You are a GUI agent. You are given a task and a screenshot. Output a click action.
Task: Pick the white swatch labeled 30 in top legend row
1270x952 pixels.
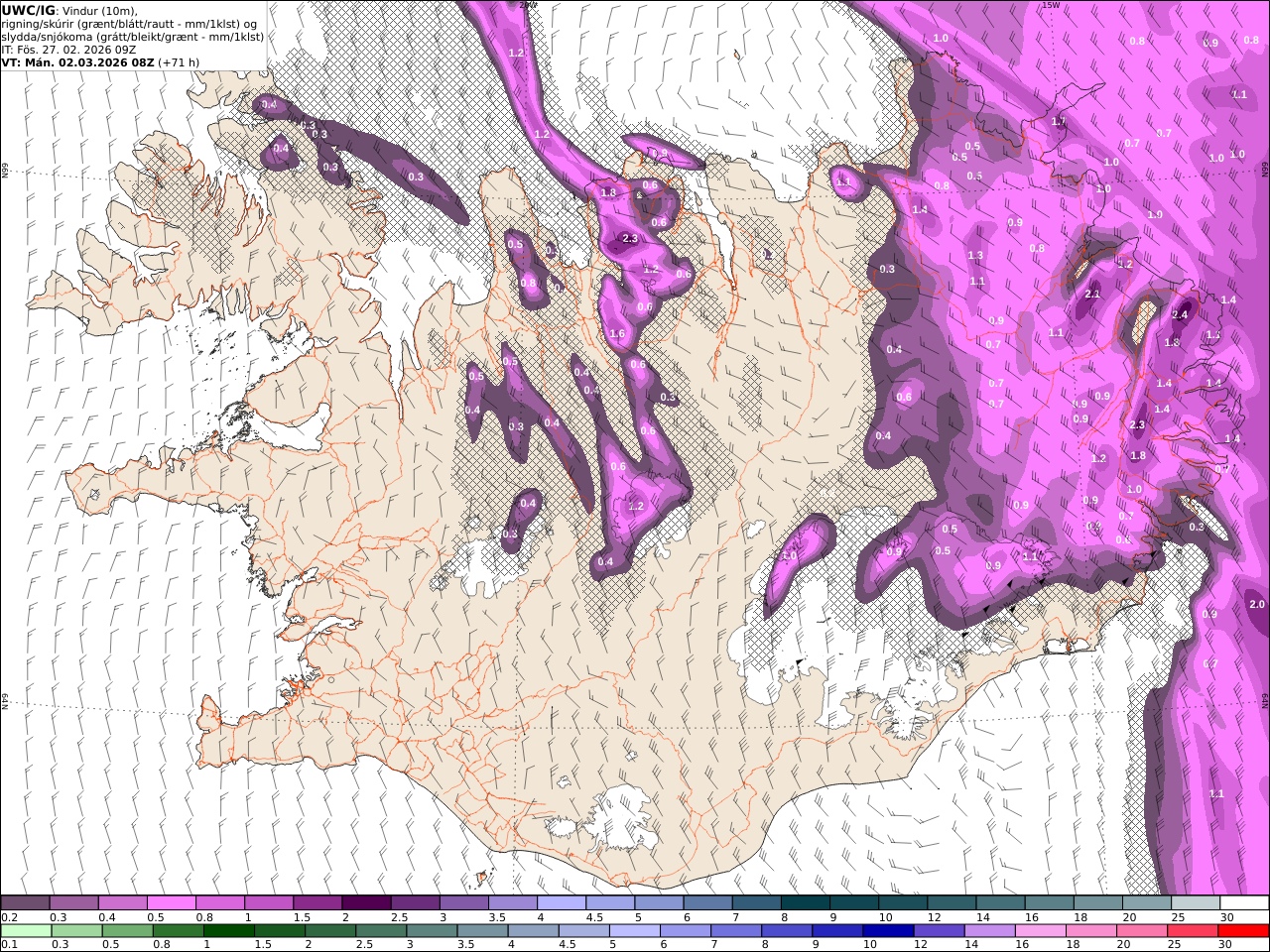point(1244,903)
